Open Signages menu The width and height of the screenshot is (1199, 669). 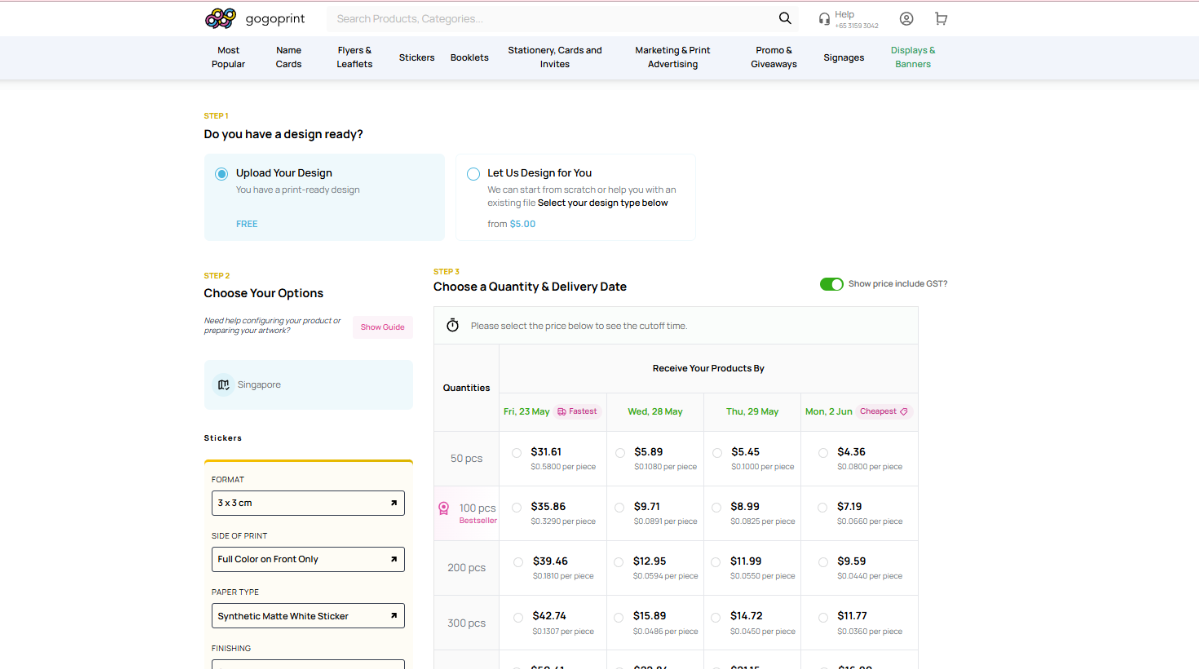click(843, 58)
